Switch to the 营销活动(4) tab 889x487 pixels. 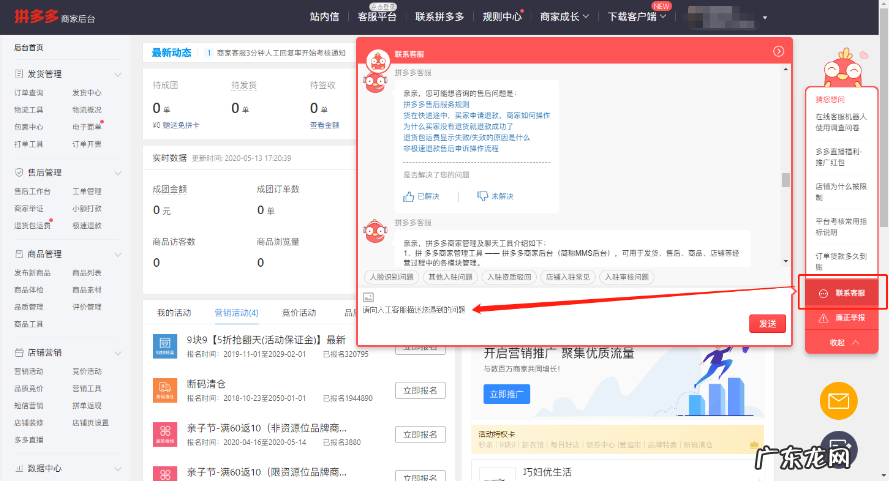(x=236, y=312)
